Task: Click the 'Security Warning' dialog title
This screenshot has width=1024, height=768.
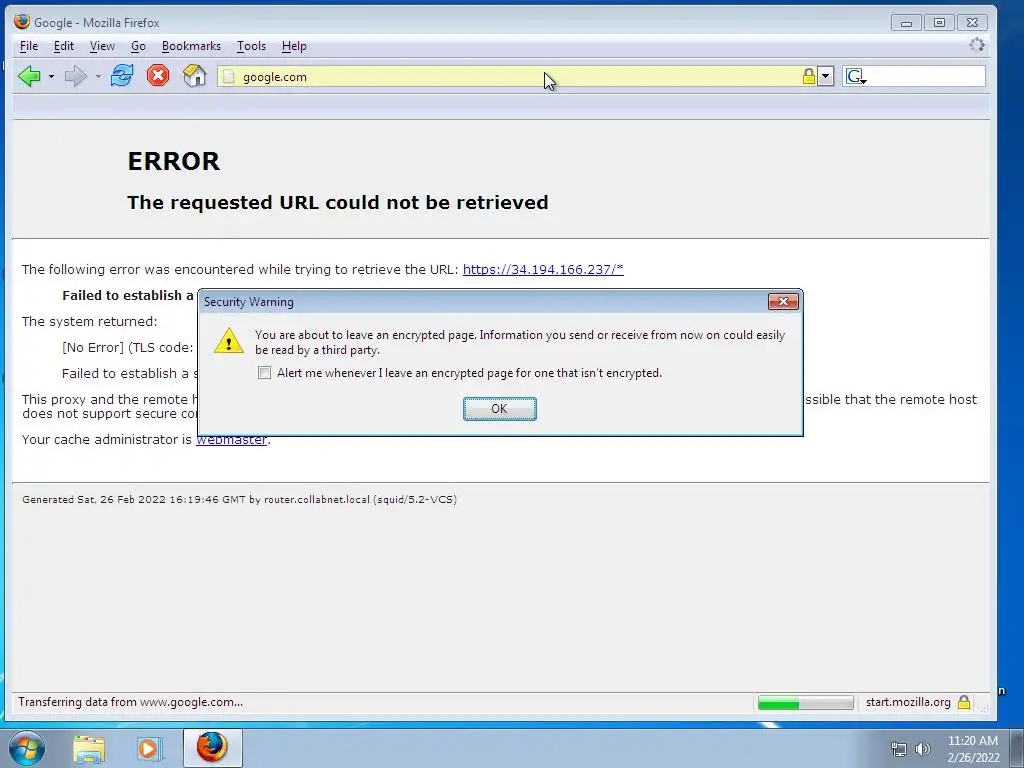Action: pos(249,302)
